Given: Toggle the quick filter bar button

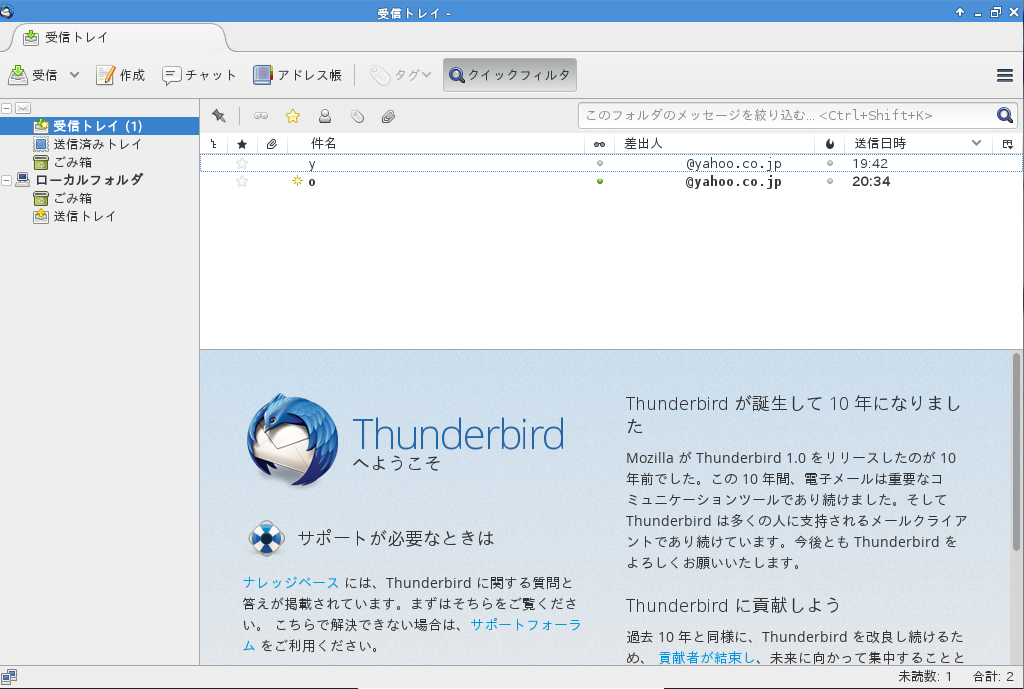Looking at the screenshot, I should coord(510,75).
